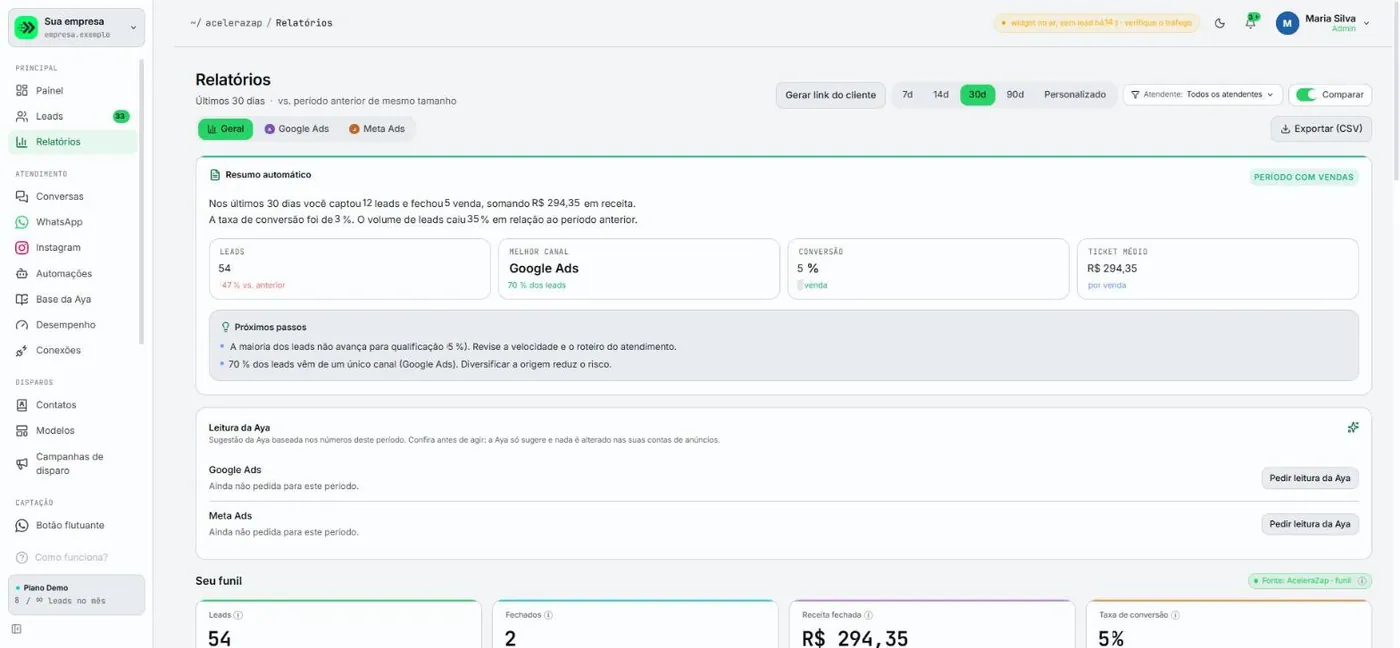Open notifications bell icon

1250,23
